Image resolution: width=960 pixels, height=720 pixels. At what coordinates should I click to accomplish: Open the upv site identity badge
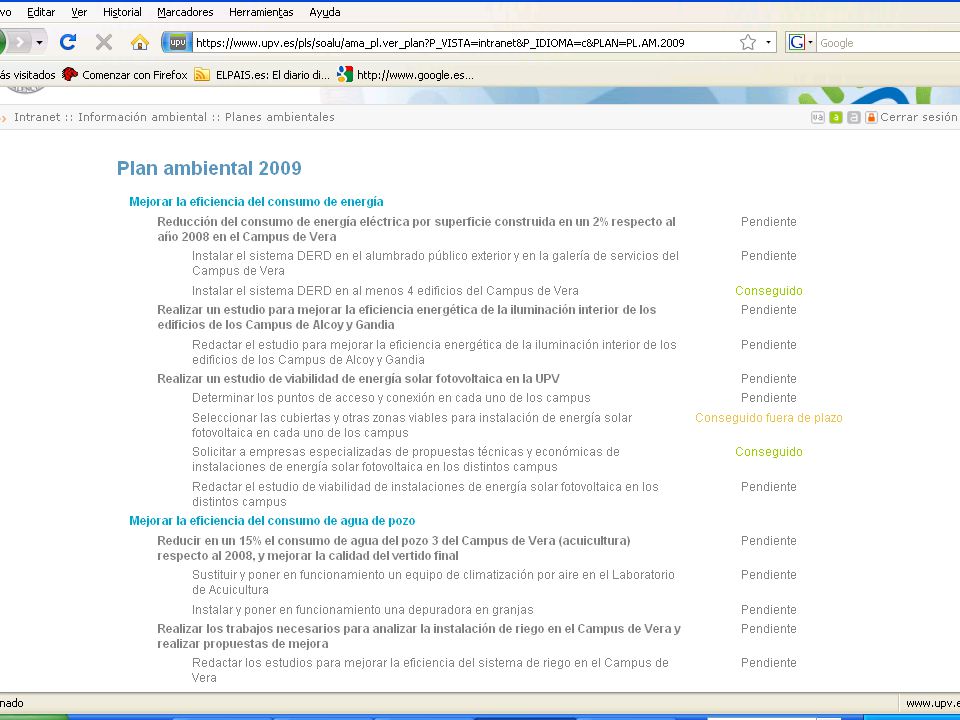[177, 42]
